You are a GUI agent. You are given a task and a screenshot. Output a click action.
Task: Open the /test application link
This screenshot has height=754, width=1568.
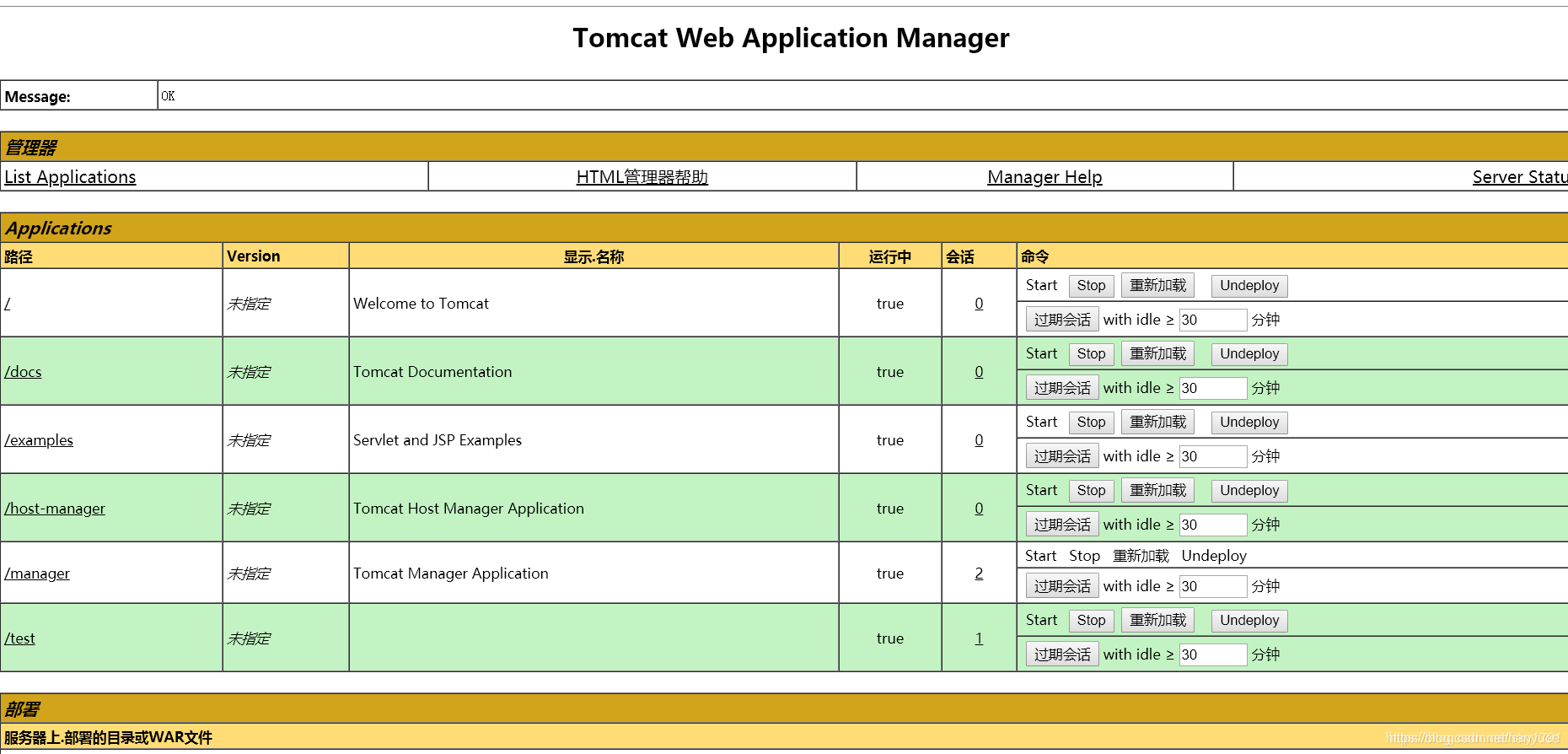19,638
